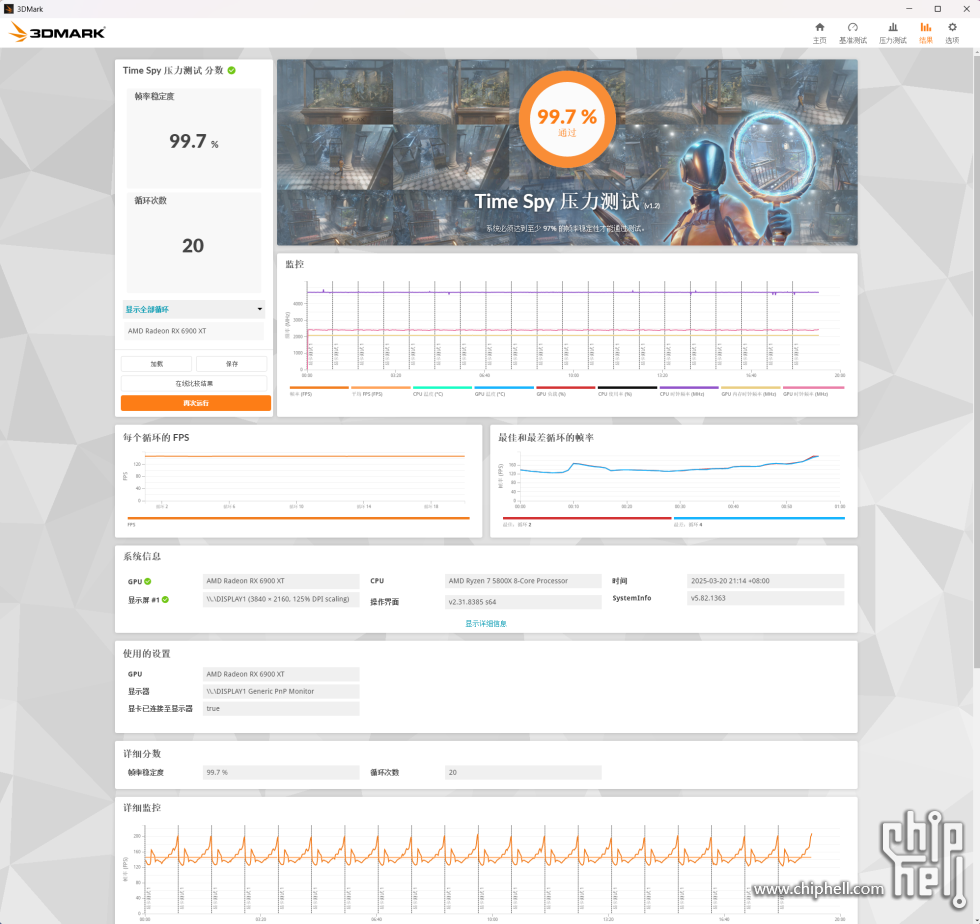This screenshot has height=924, width=980.
Task: Toggle the 平均 FPS series in the monitoring legend
Action: coord(381,391)
